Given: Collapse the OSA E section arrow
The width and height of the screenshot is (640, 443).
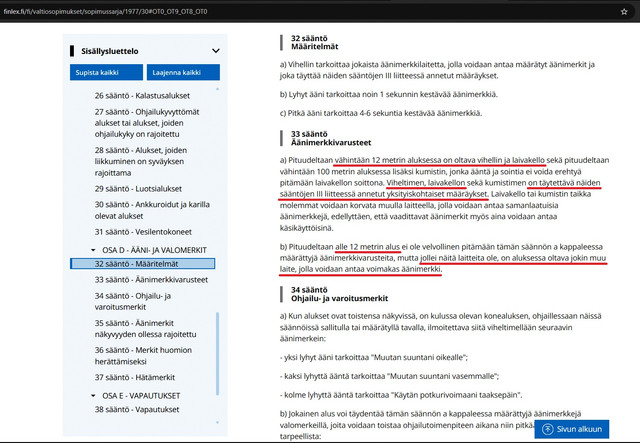Looking at the screenshot, I should (x=93, y=396).
